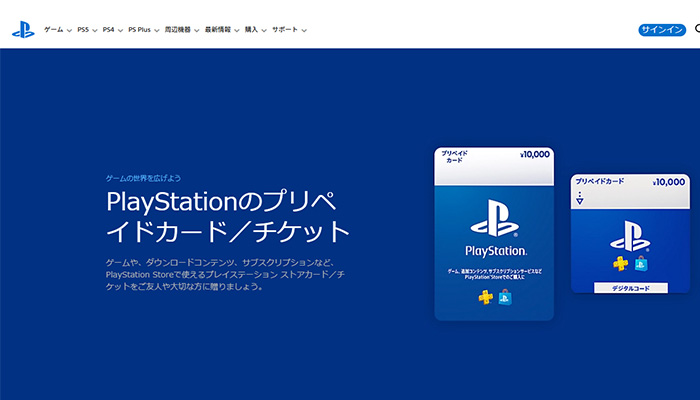Image resolution: width=700 pixels, height=400 pixels.
Task: Click the download arrow icon on digital card
Action: [x=579, y=198]
